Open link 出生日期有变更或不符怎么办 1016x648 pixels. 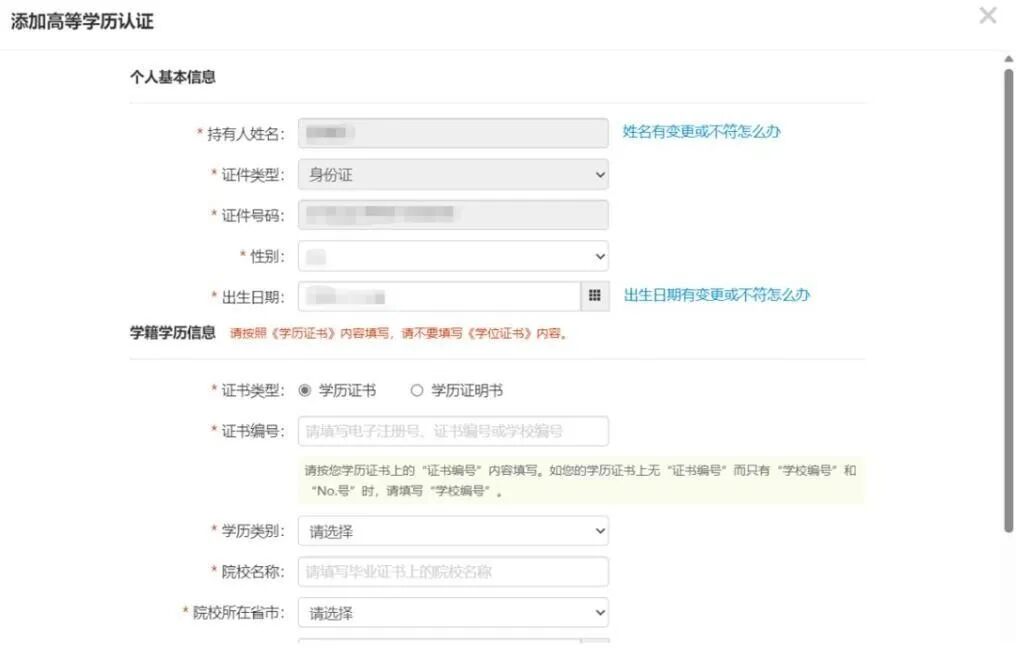717,295
